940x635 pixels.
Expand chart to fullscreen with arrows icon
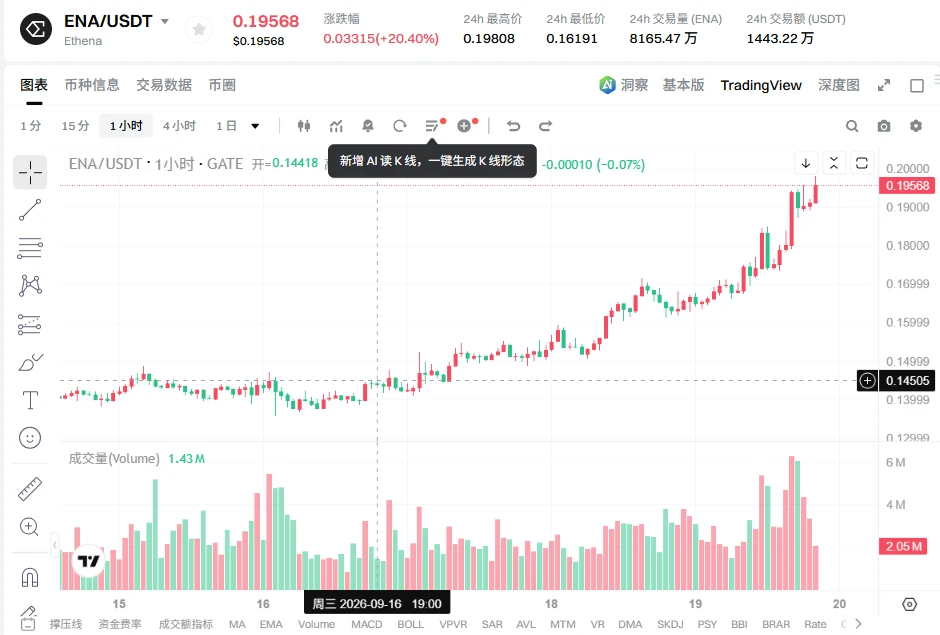pyautogui.click(x=884, y=86)
